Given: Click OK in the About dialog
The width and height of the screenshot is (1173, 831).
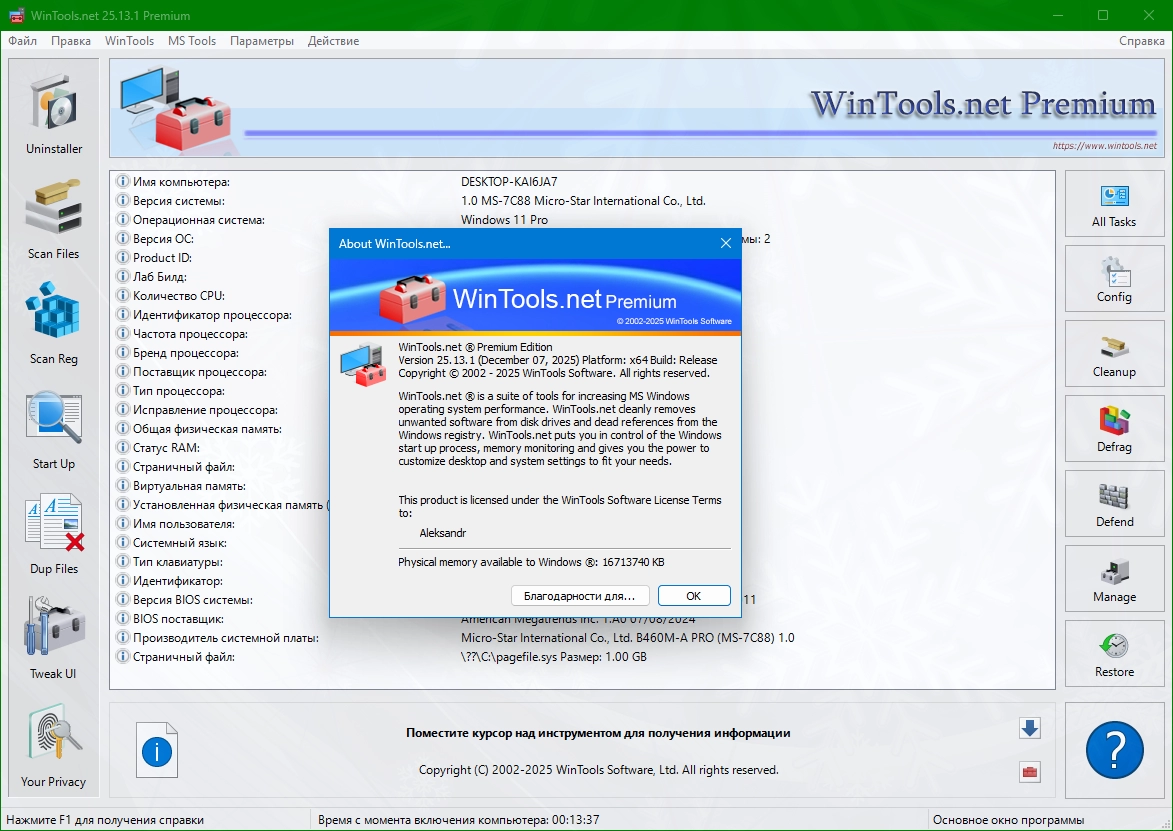Looking at the screenshot, I should coord(693,595).
